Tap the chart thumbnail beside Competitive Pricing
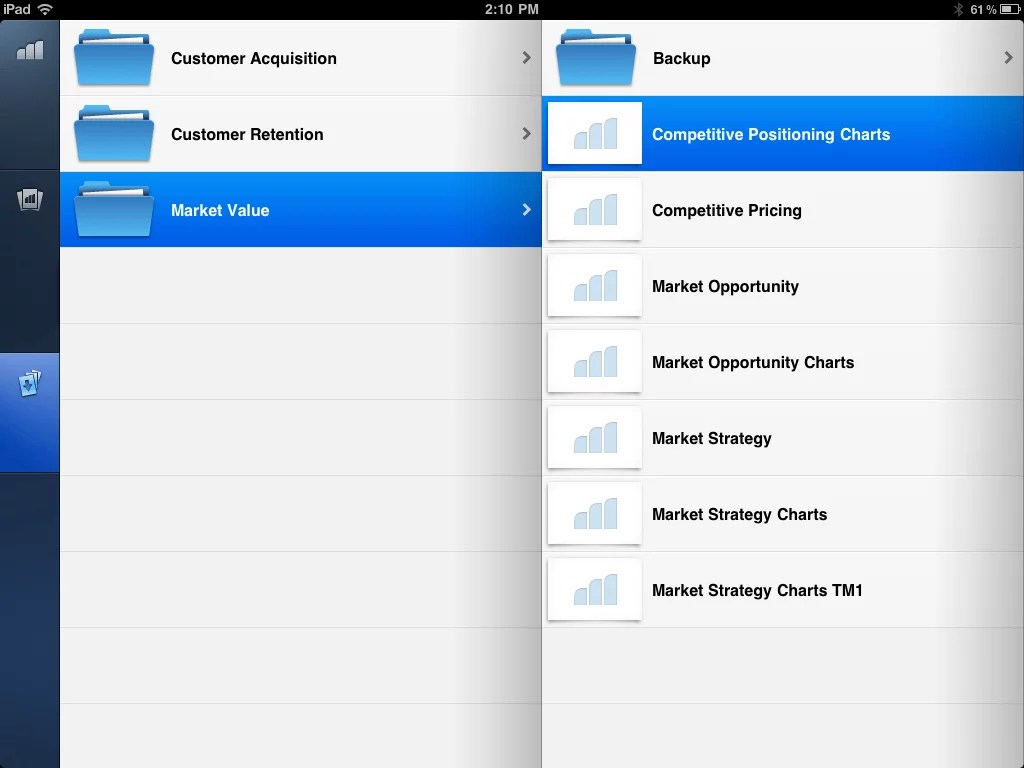 click(x=594, y=210)
